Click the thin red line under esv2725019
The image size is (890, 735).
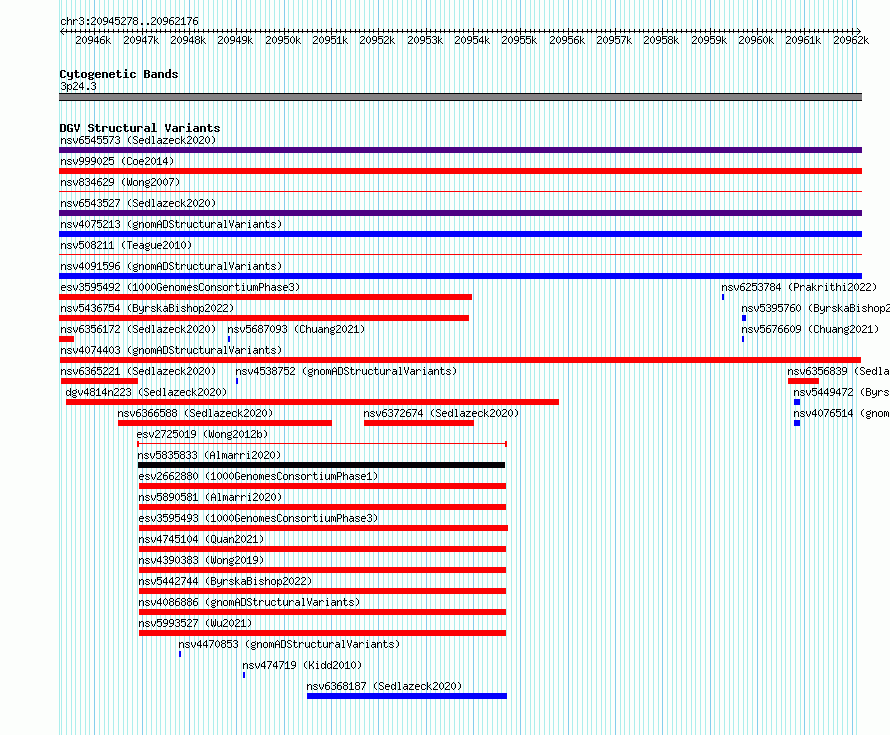322,444
